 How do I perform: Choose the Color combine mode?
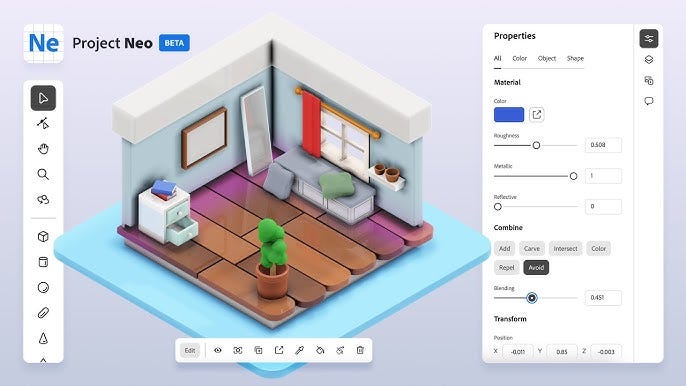[x=598, y=249]
